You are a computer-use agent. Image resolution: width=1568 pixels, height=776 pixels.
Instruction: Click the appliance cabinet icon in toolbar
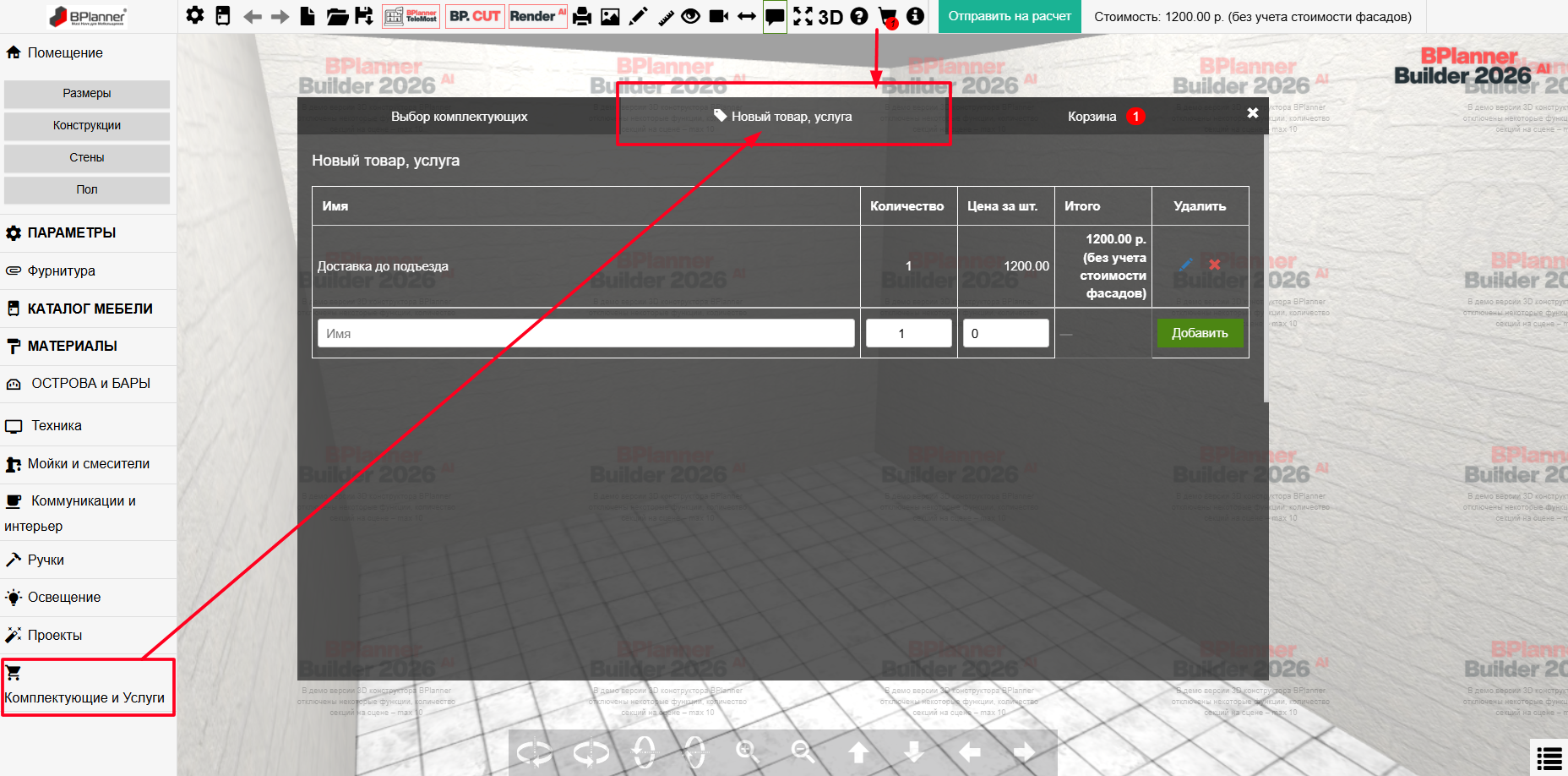223,16
